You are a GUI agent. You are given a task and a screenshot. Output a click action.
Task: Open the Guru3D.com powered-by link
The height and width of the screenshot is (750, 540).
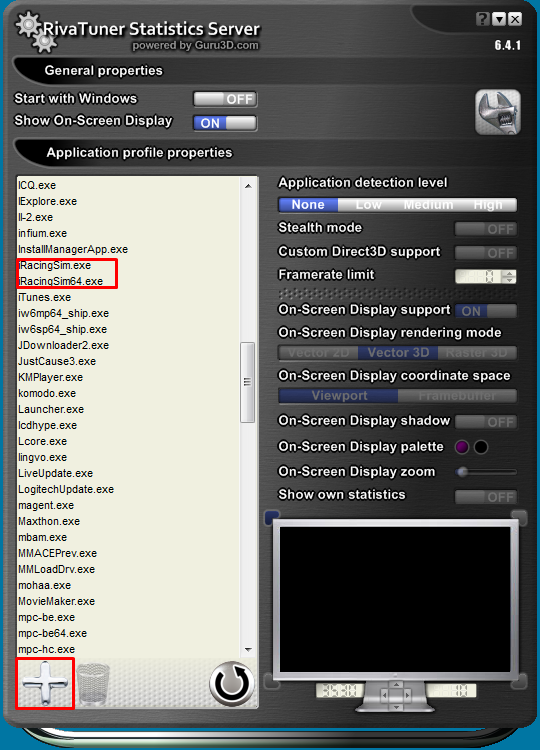[195, 45]
